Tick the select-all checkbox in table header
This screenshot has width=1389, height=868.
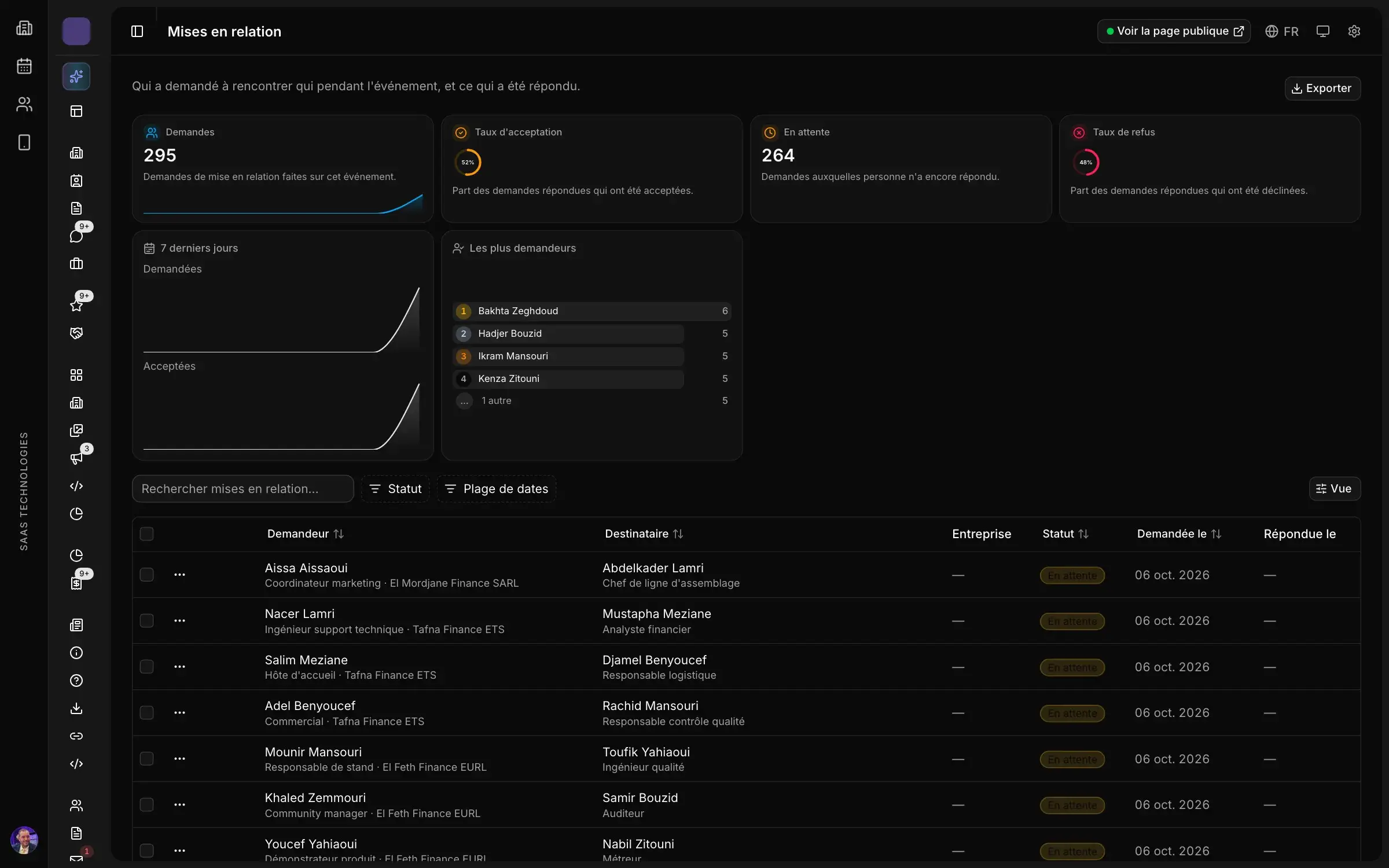[x=147, y=534]
